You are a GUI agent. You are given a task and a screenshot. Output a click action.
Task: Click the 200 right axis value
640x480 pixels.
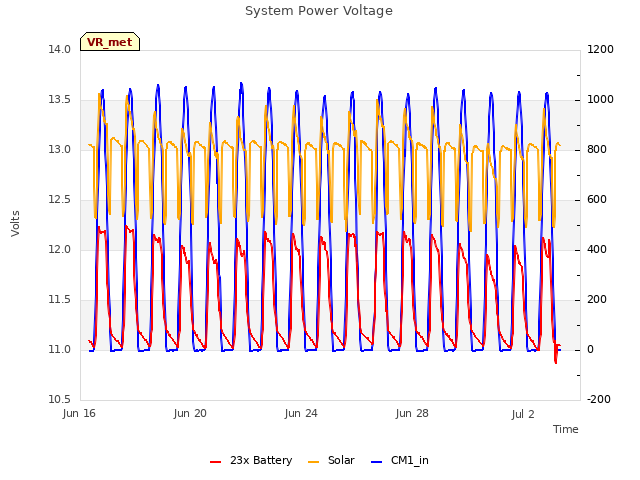(x=597, y=300)
